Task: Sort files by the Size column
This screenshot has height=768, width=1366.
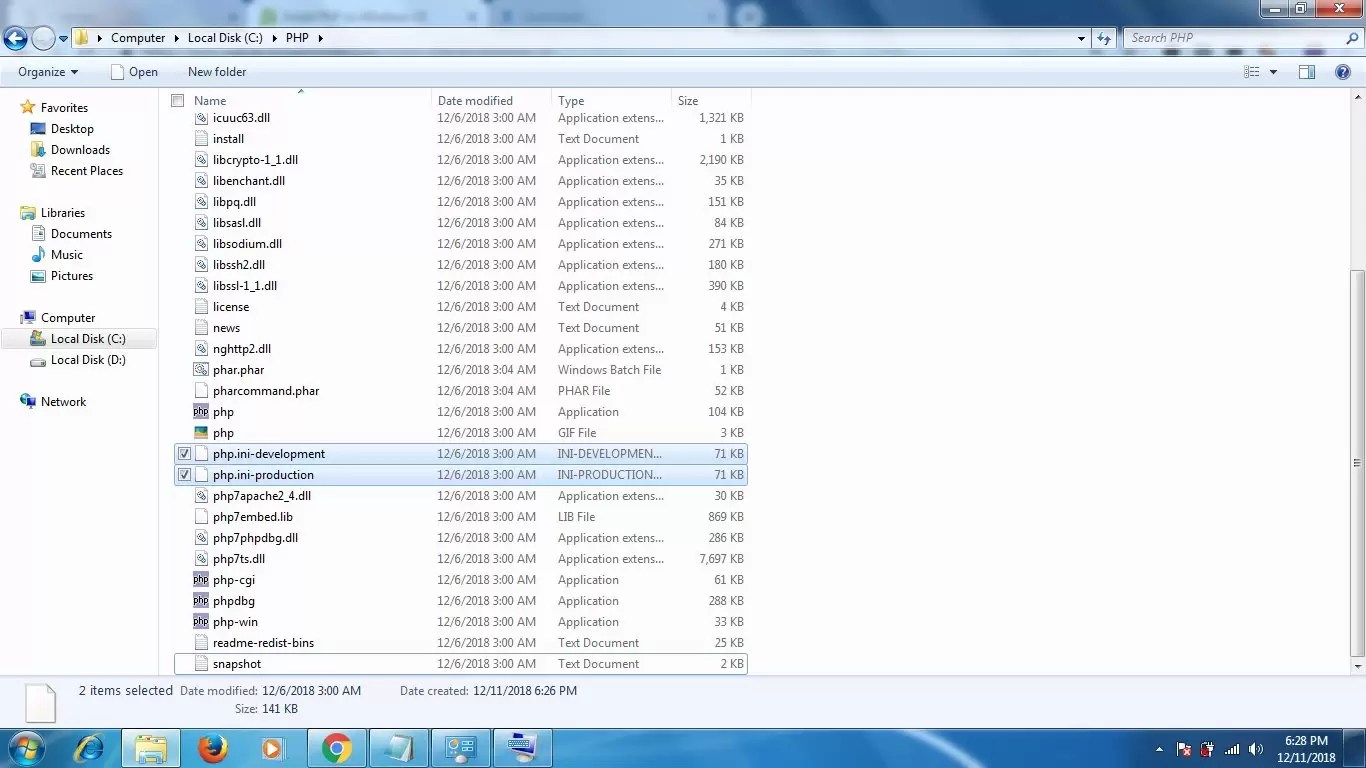Action: (x=688, y=101)
